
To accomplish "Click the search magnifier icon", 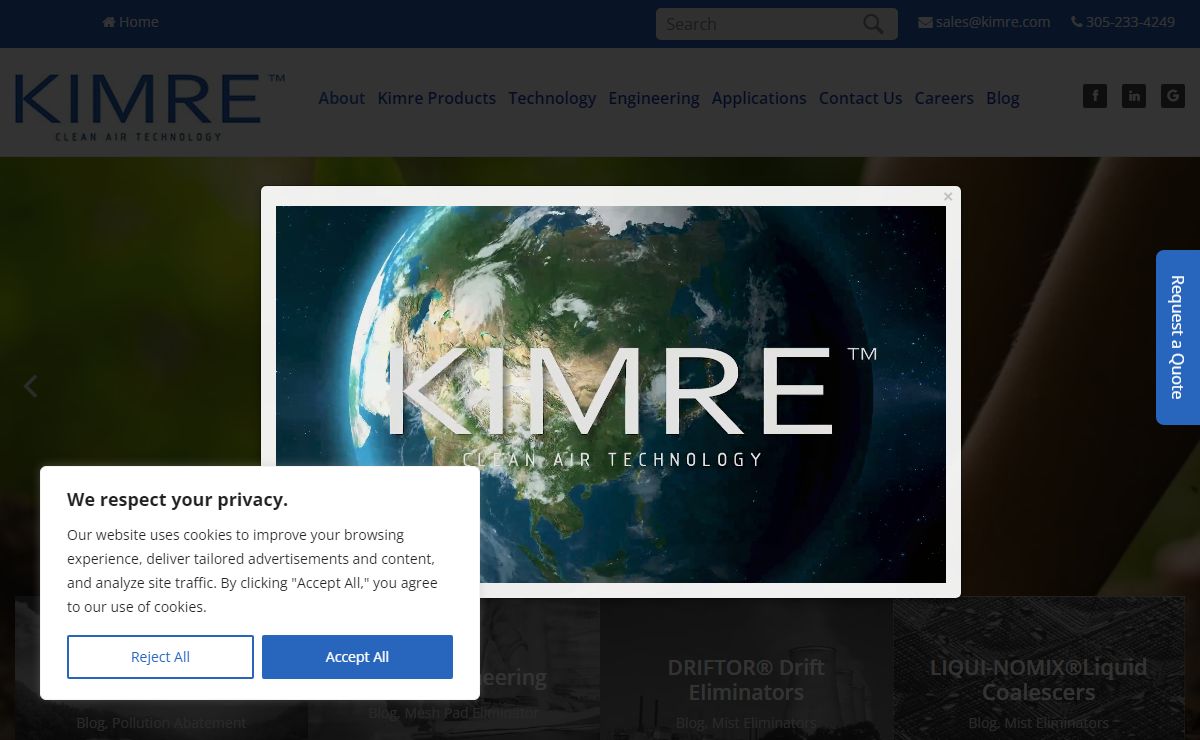I will 873,24.
